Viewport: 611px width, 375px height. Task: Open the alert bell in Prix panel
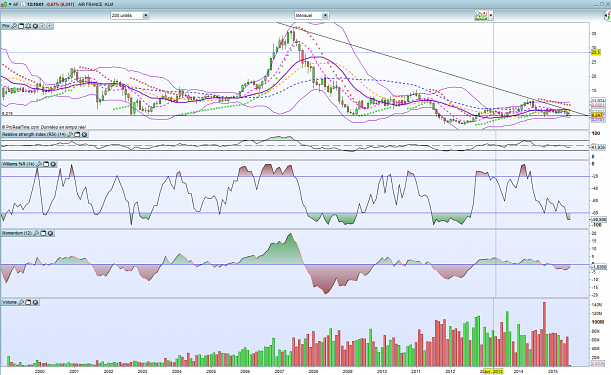tap(28, 26)
